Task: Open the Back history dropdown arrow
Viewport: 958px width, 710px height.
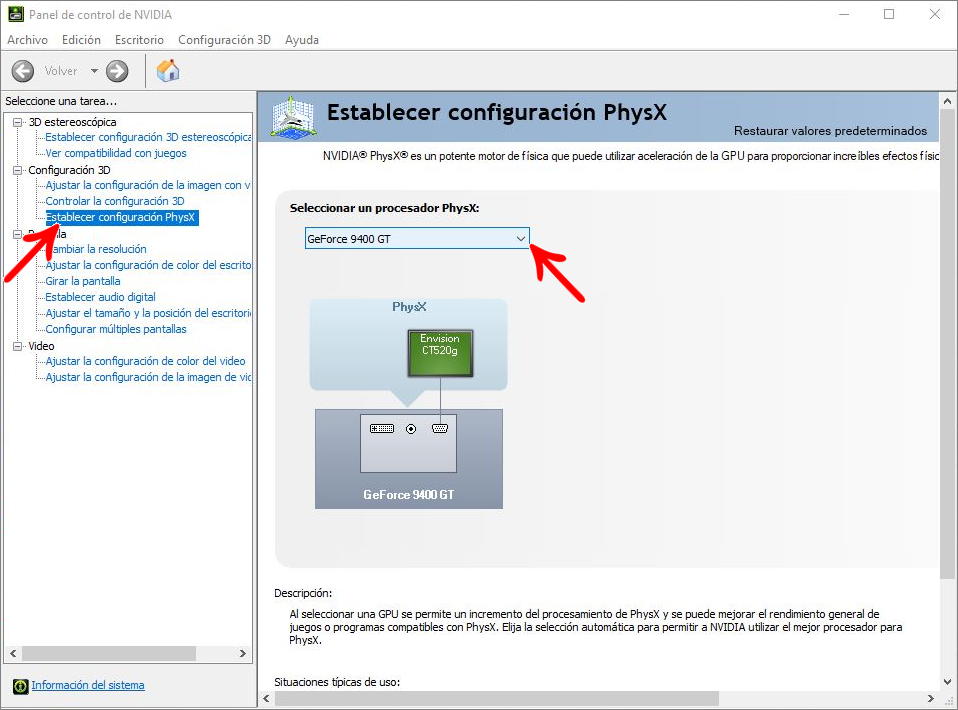Action: [x=94, y=71]
